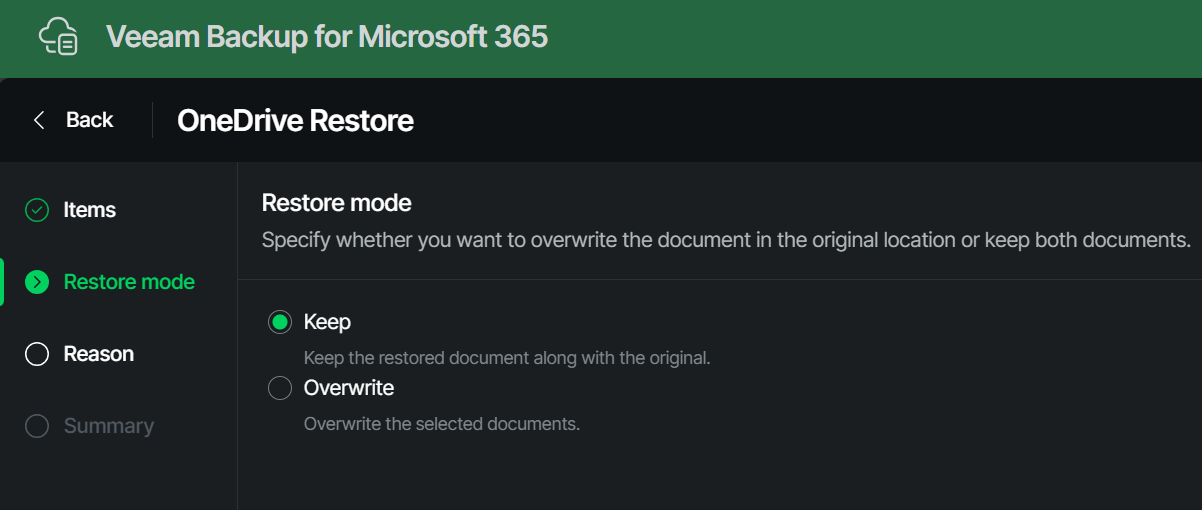Click the OneDrive Restore page heading
Image resolution: width=1202 pixels, height=510 pixels.
pos(295,121)
